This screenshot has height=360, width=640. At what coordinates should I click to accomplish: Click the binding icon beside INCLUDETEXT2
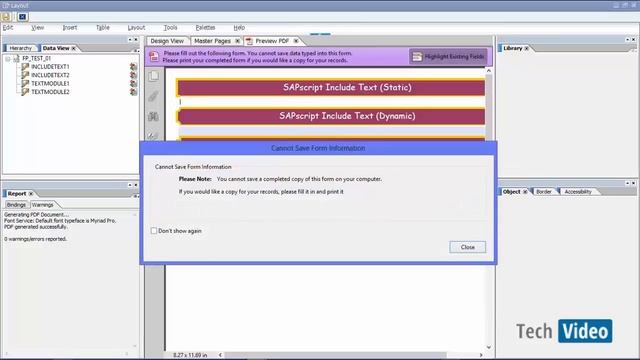133,75
